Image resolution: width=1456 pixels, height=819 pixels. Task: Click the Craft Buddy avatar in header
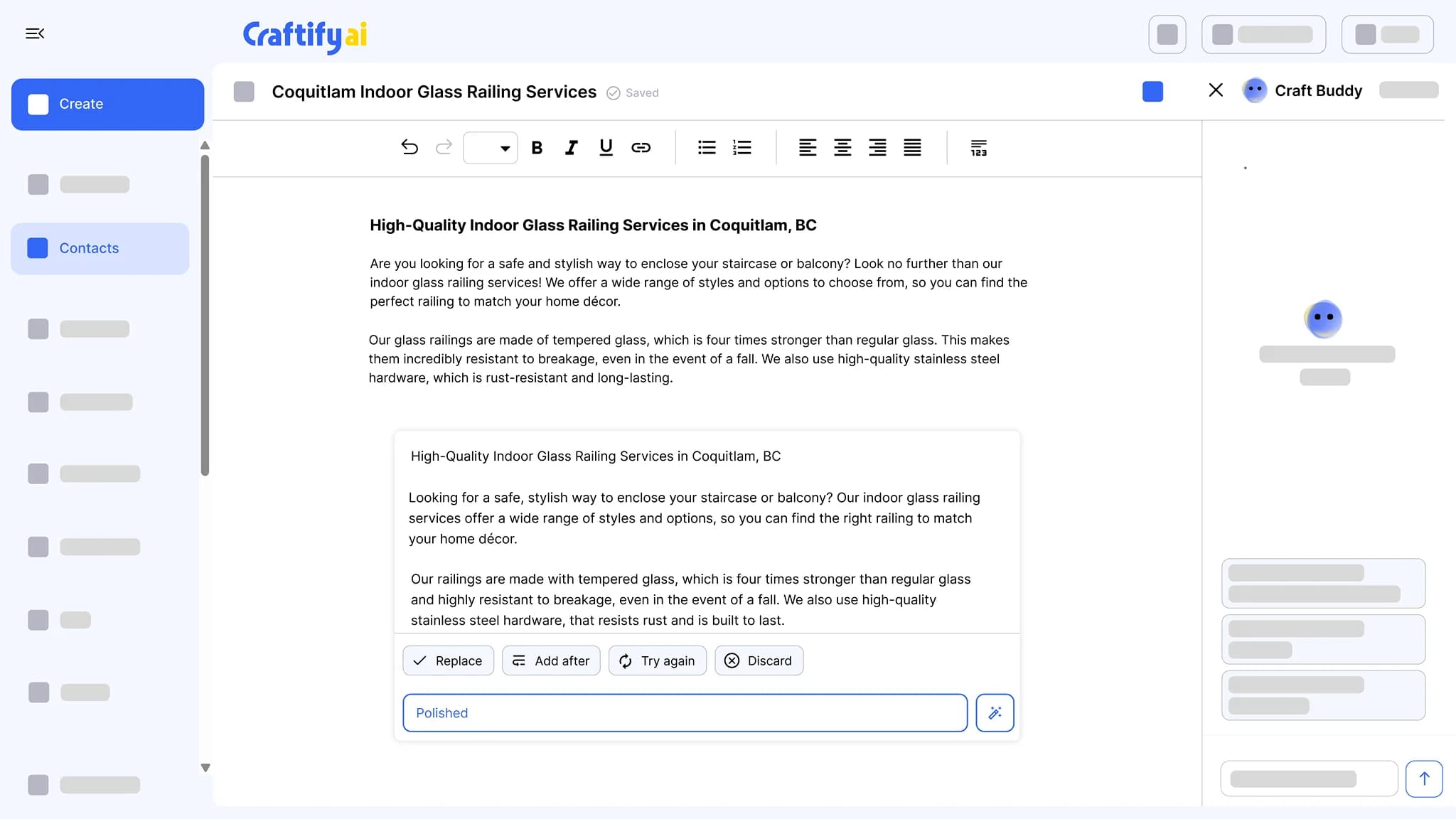[1255, 90]
